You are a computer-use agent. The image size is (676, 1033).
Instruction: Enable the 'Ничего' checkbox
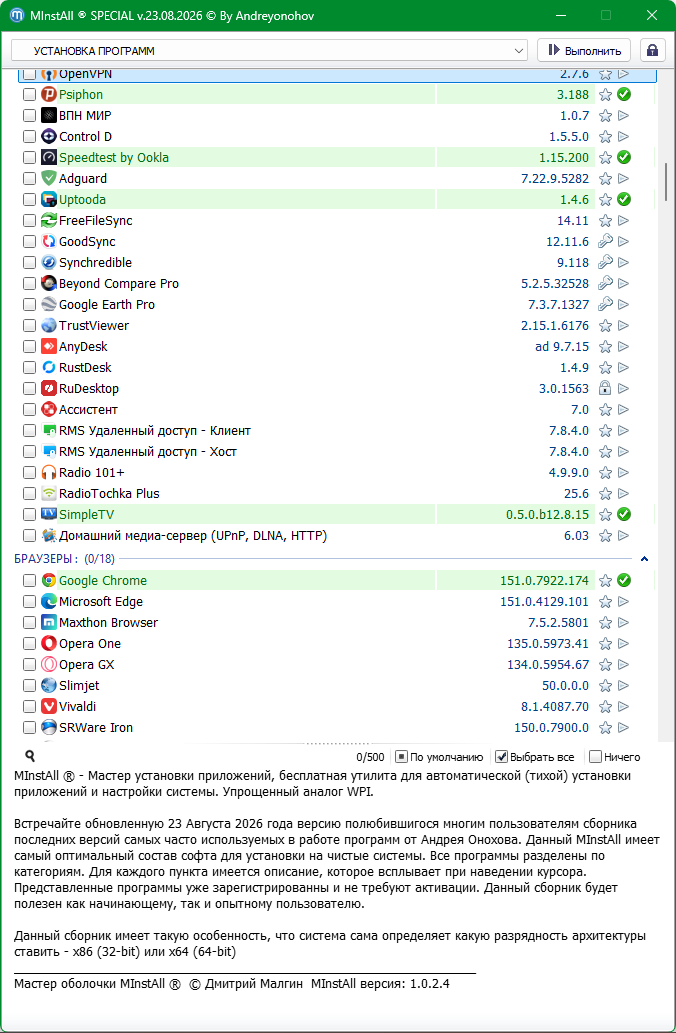[x=595, y=757]
